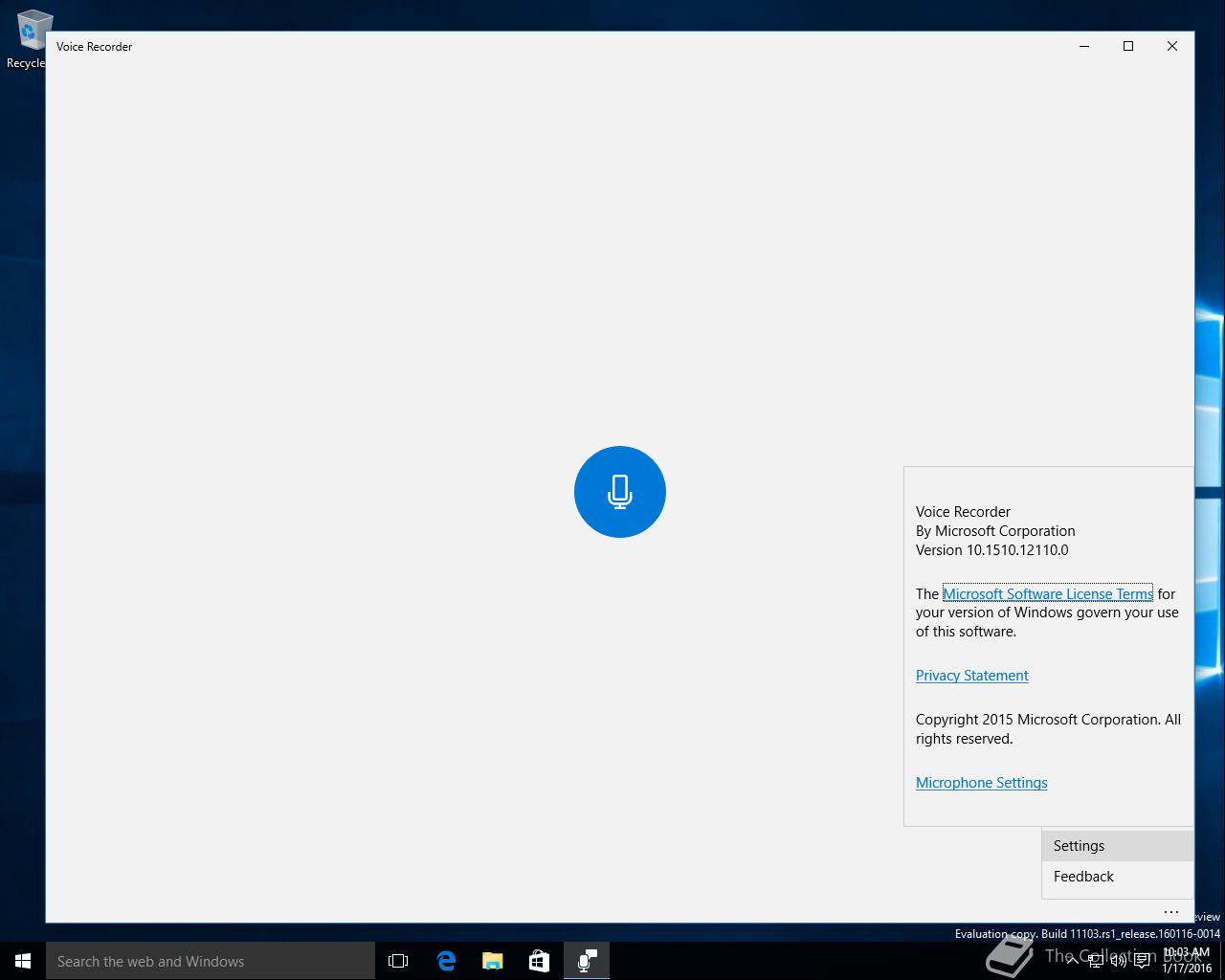
Task: Close the Voice Recorder window
Action: [x=1172, y=46]
